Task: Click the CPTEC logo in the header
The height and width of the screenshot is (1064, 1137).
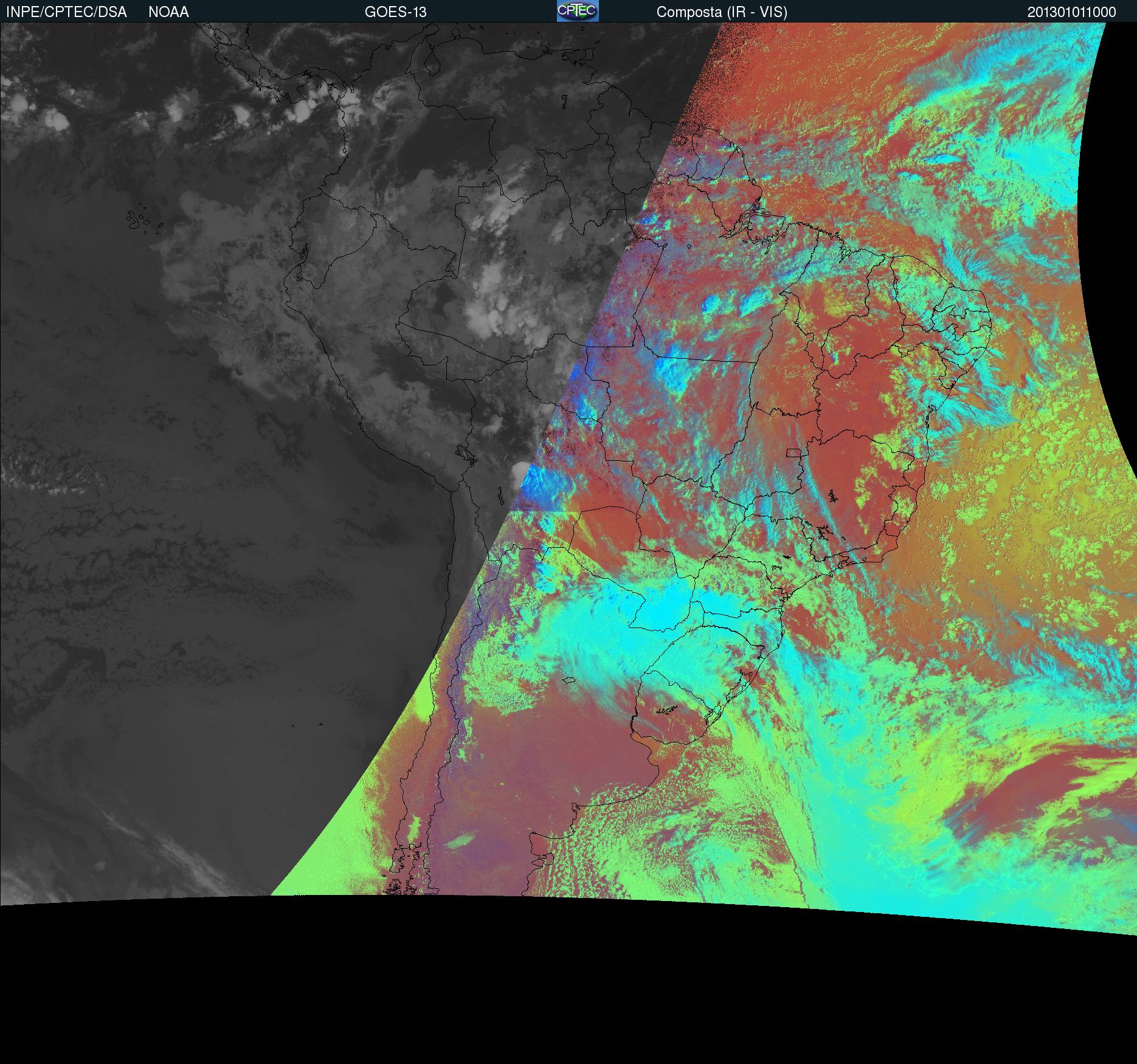Action: point(578,11)
